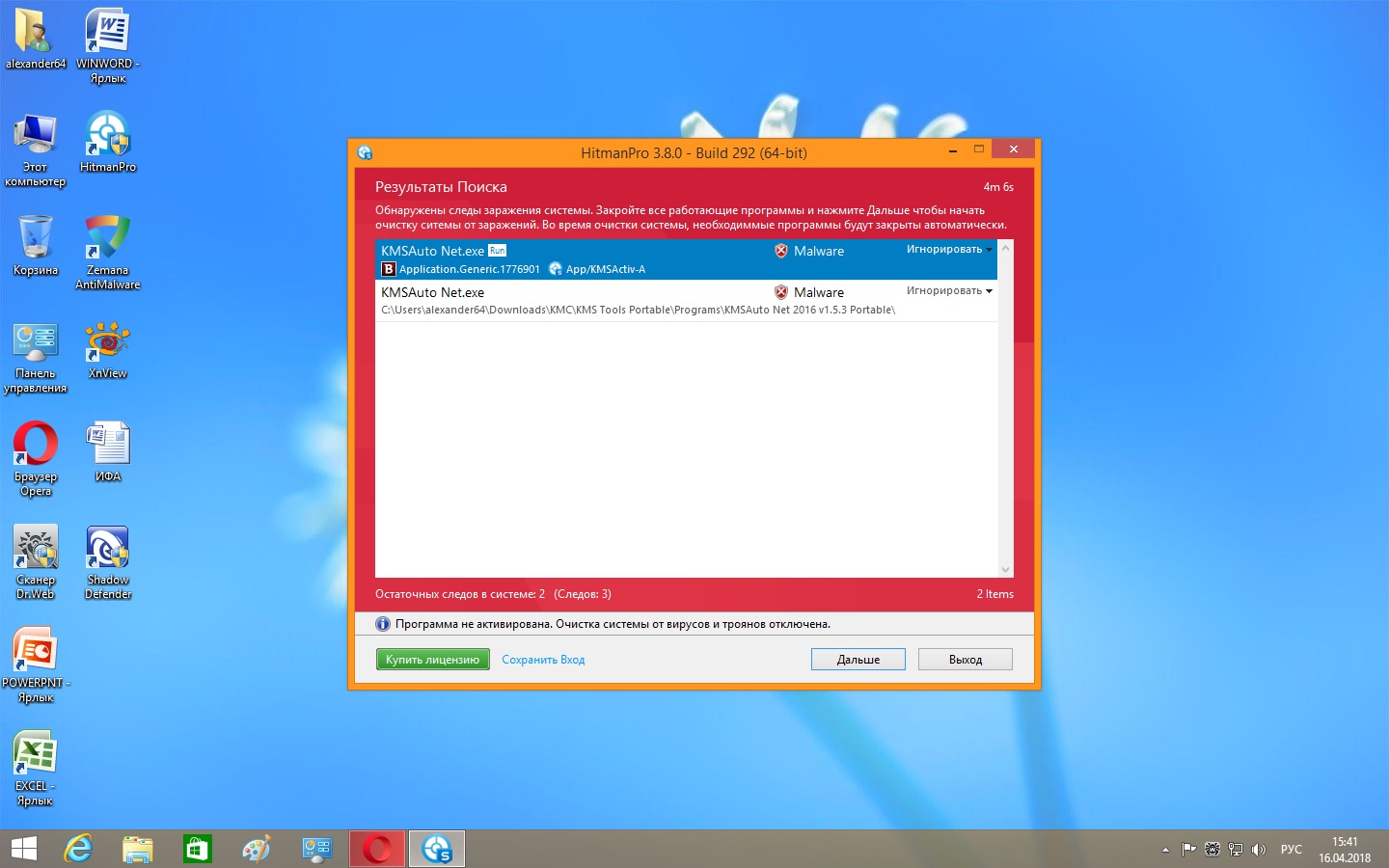Click the HitmanPro title bar logo icon
Viewport: 1389px width, 868px height.
(365, 152)
